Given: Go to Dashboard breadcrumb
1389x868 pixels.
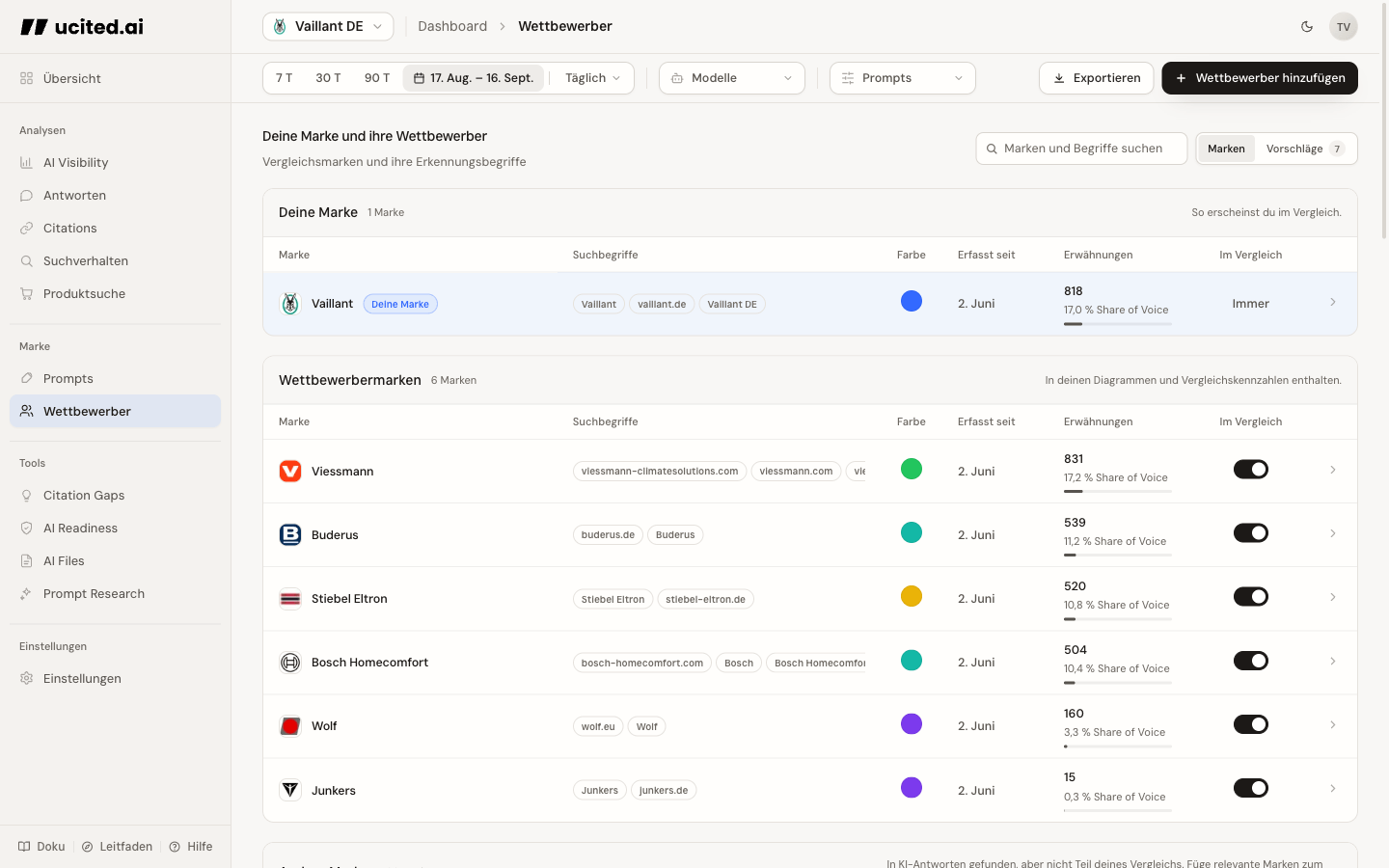Looking at the screenshot, I should (x=452, y=26).
